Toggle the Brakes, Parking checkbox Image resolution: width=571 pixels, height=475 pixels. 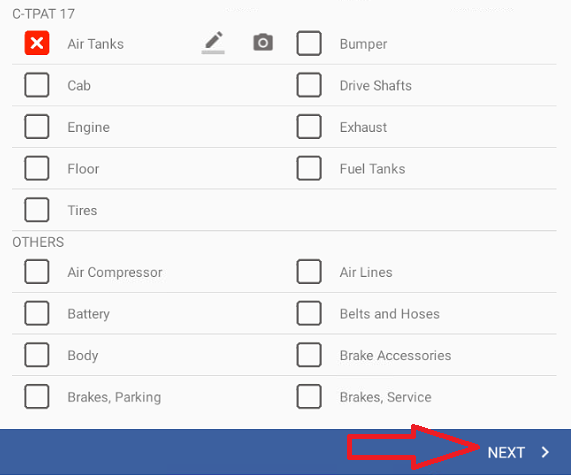pos(37,396)
